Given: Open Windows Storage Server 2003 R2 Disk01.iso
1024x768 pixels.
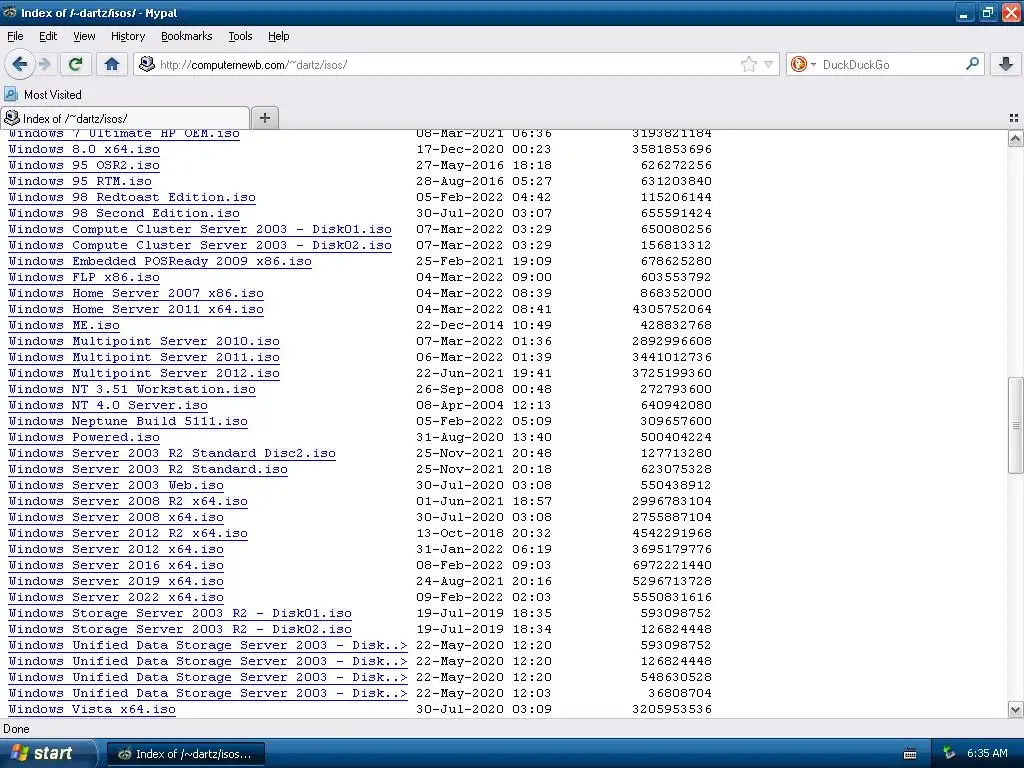Looking at the screenshot, I should click(x=180, y=613).
